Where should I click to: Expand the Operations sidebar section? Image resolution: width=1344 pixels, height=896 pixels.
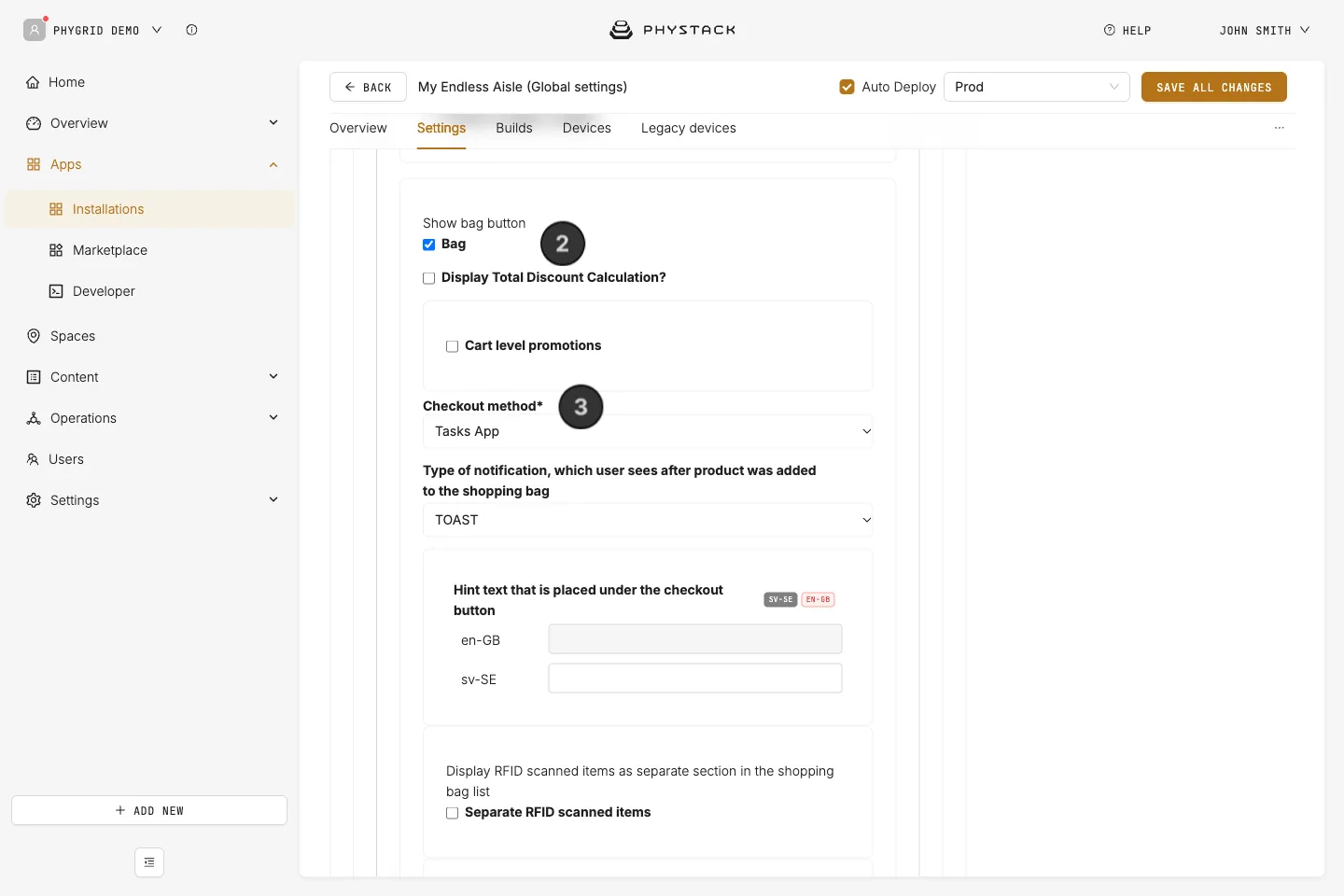click(x=273, y=418)
